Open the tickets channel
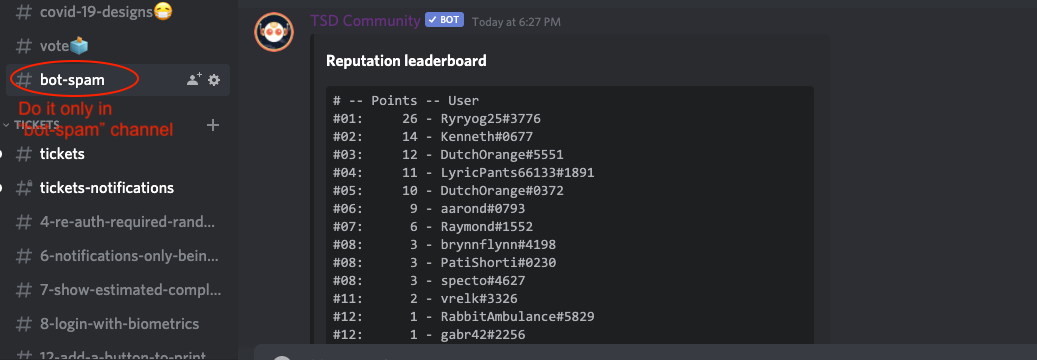Image resolution: width=1037 pixels, height=360 pixels. tap(118, 154)
